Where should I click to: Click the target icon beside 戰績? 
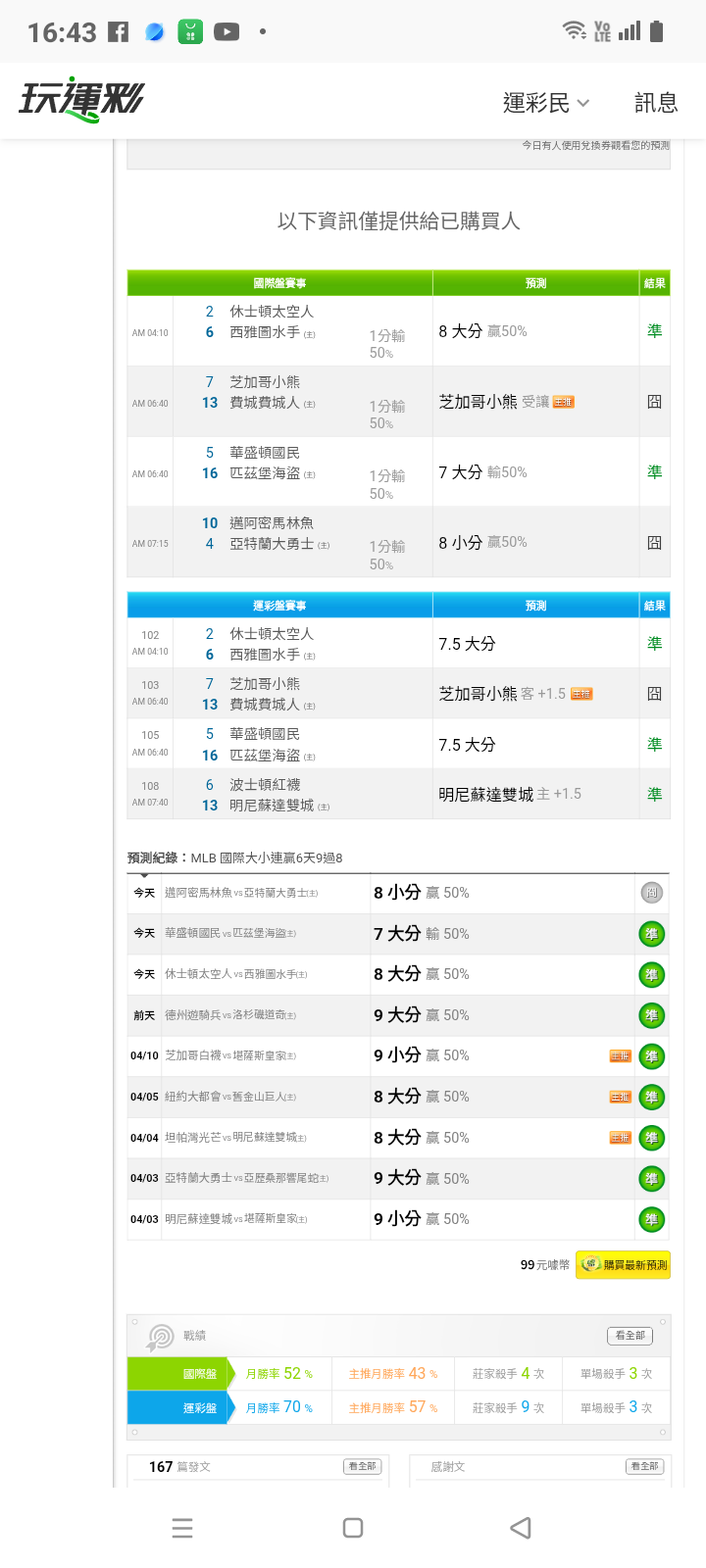pos(159,1336)
